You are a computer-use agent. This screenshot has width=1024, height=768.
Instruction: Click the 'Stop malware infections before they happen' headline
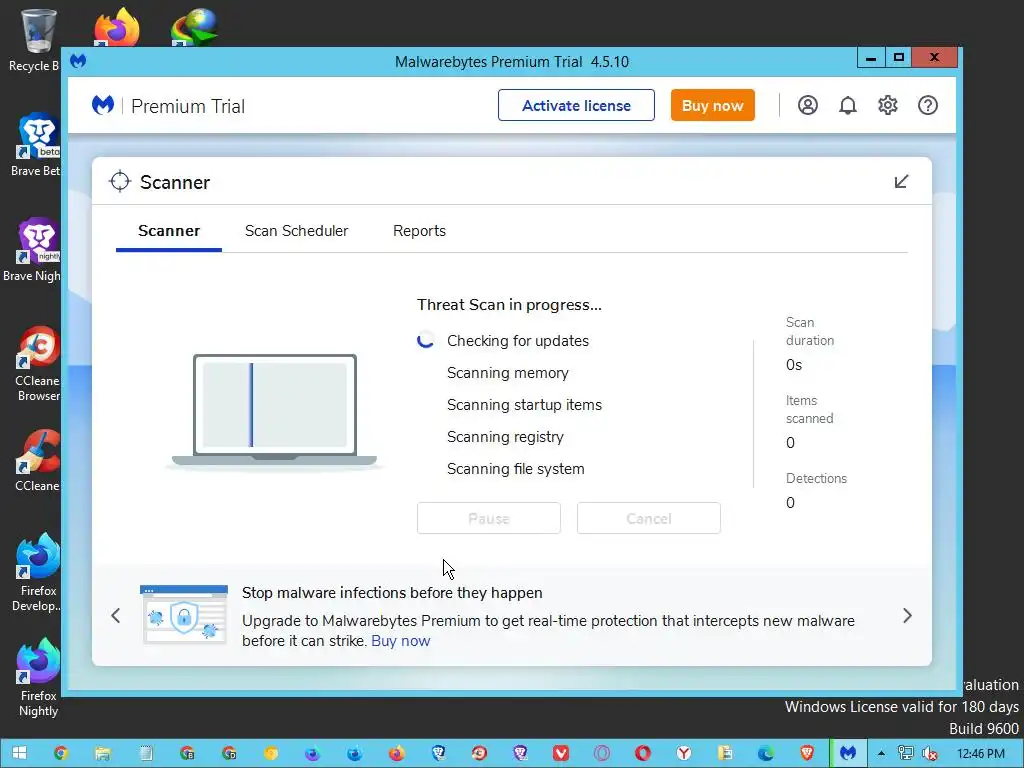[392, 593]
